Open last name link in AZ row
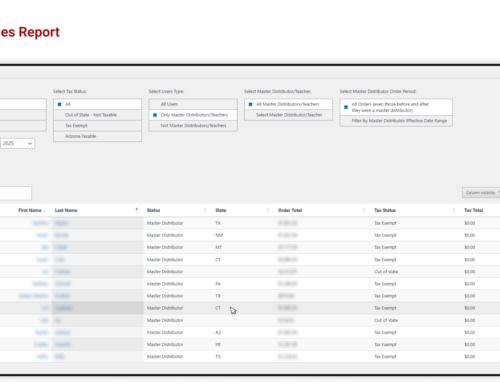The height and width of the screenshot is (383, 500). click(63, 333)
